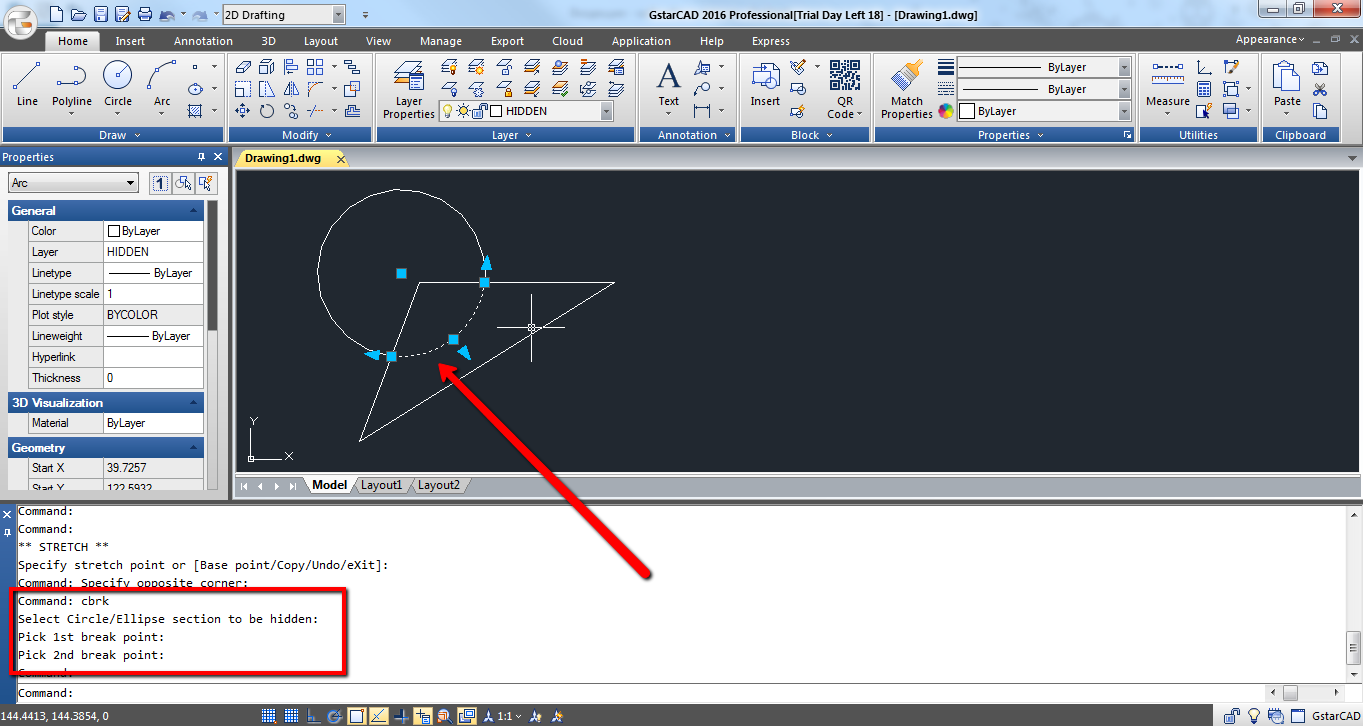
Task: Switch to the Layout1 tab
Action: 381,485
